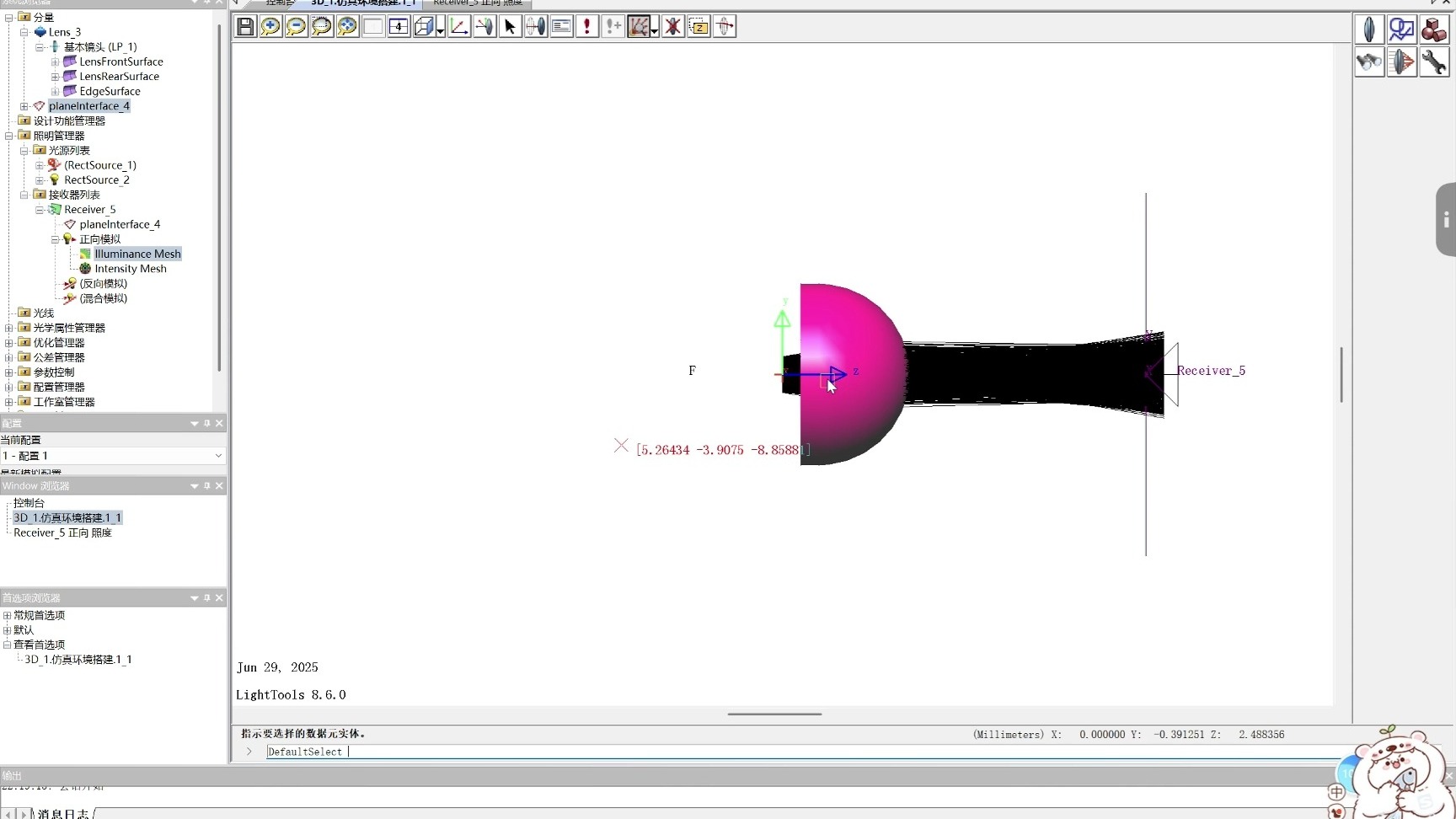
Task: Click the red exclamation mark icon
Action: point(587,27)
